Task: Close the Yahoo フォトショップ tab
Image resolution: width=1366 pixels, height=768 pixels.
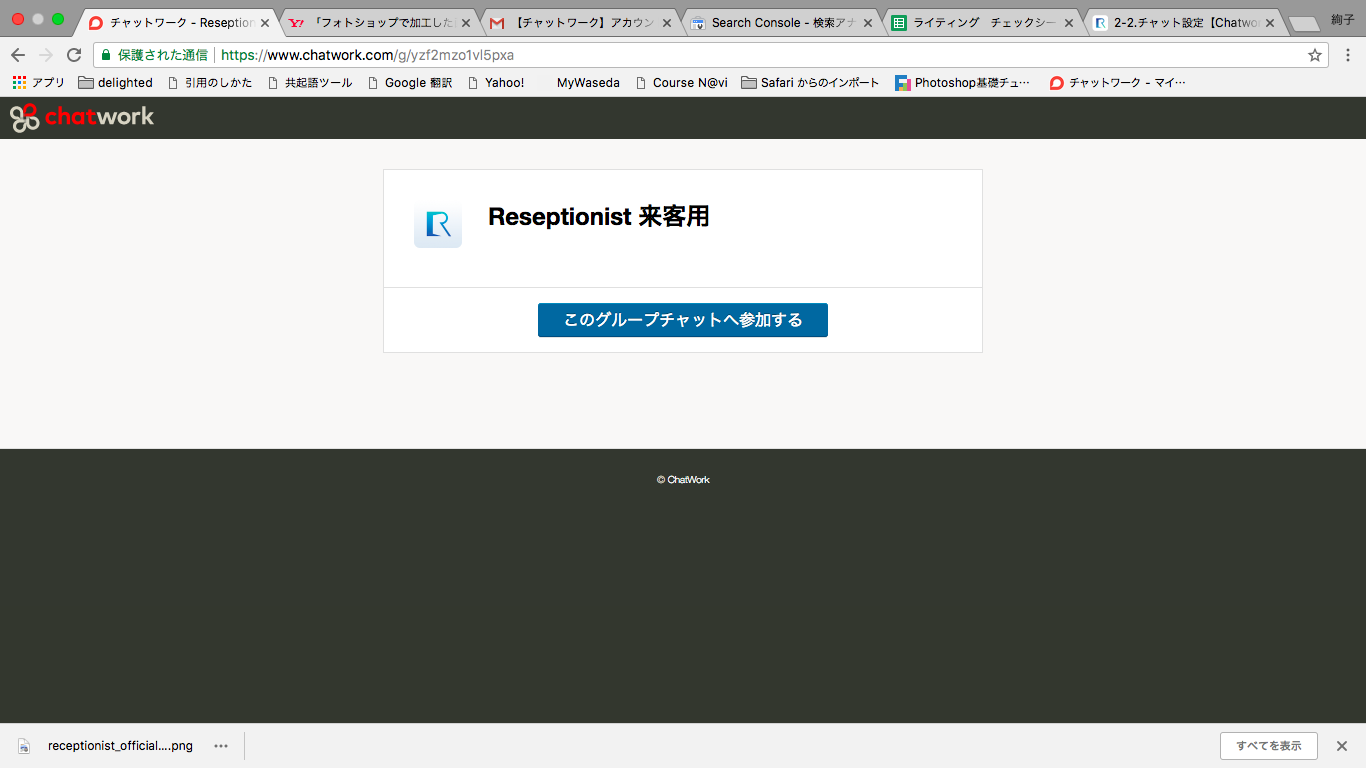Action: pos(466,23)
